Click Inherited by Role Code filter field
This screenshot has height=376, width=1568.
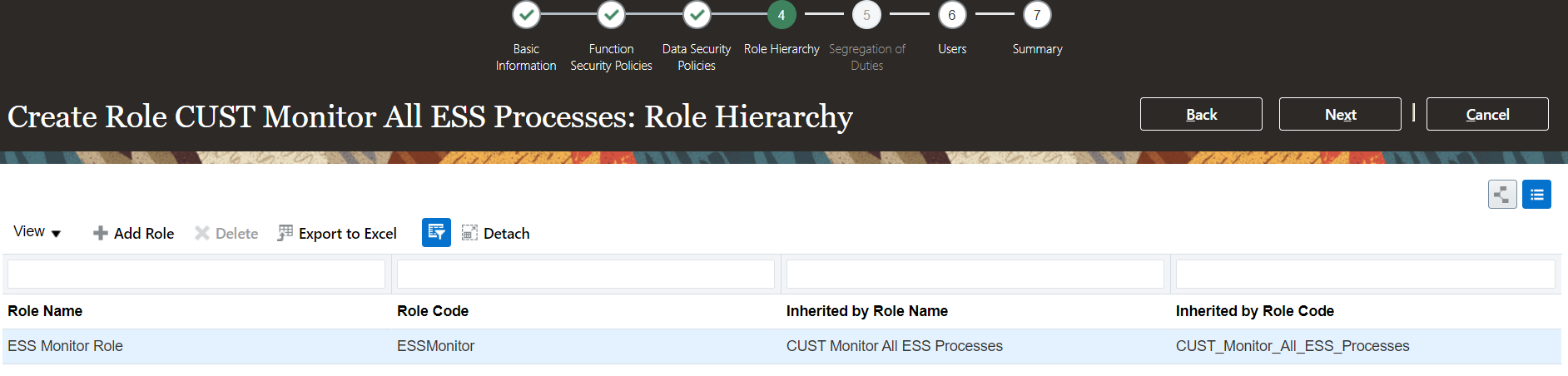pyautogui.click(x=1365, y=275)
